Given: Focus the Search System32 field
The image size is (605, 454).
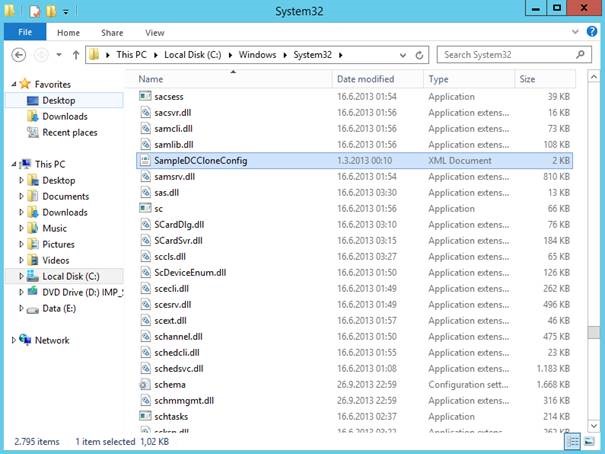Looking at the screenshot, I should pyautogui.click(x=514, y=55).
